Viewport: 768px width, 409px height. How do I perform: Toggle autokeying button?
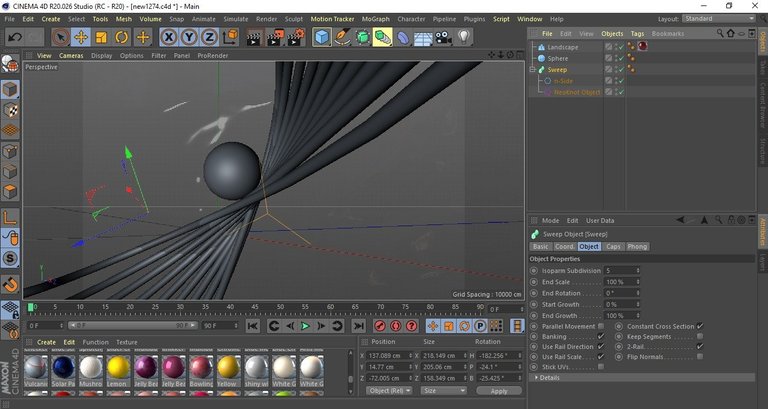[396, 326]
